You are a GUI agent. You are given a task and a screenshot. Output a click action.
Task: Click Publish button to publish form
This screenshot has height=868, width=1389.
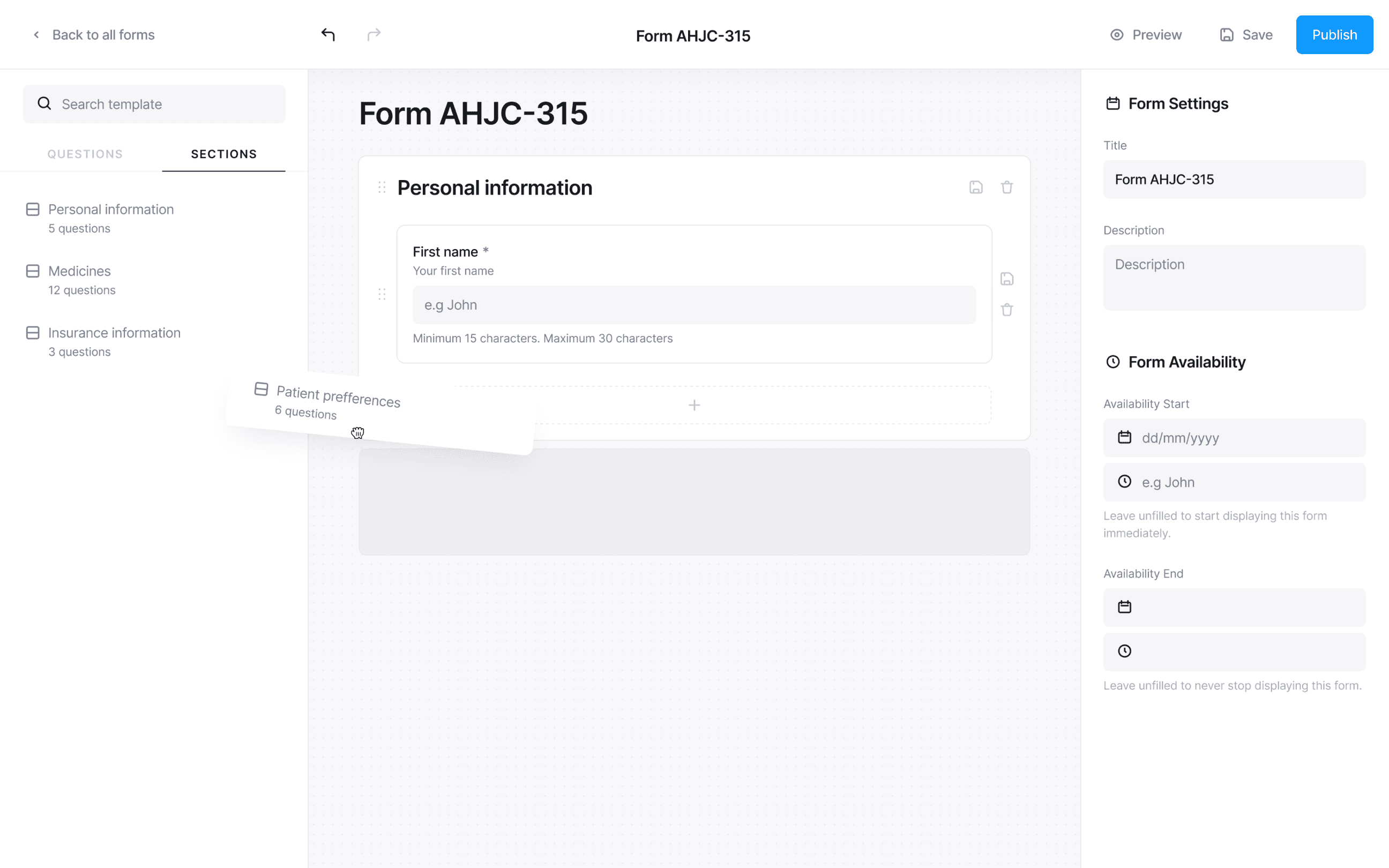pyautogui.click(x=1335, y=34)
